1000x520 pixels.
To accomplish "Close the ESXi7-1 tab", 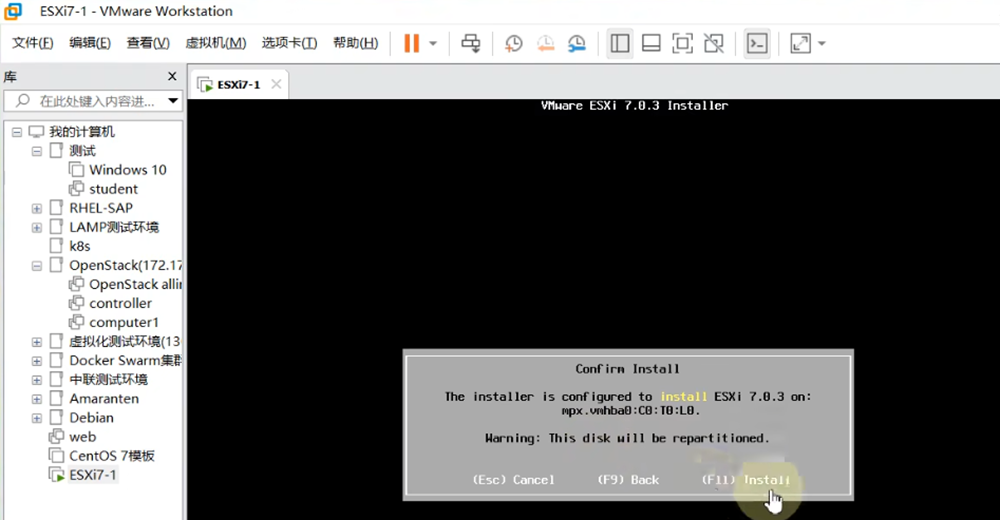I will [x=276, y=84].
